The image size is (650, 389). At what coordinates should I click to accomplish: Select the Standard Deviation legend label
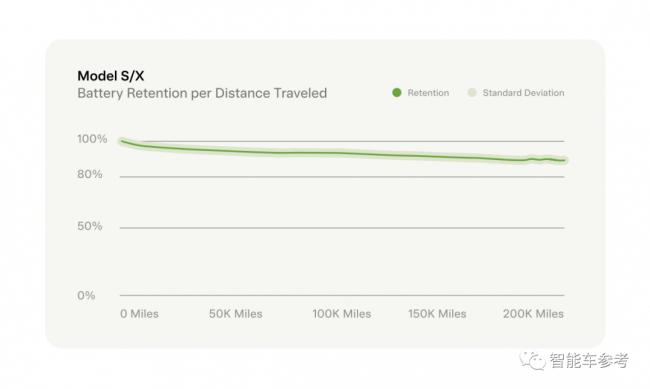(523, 93)
